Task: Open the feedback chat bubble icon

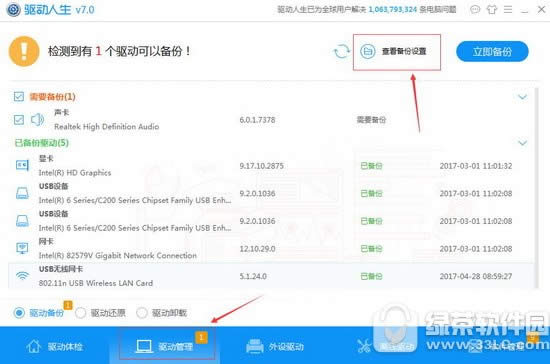Action: [x=475, y=9]
